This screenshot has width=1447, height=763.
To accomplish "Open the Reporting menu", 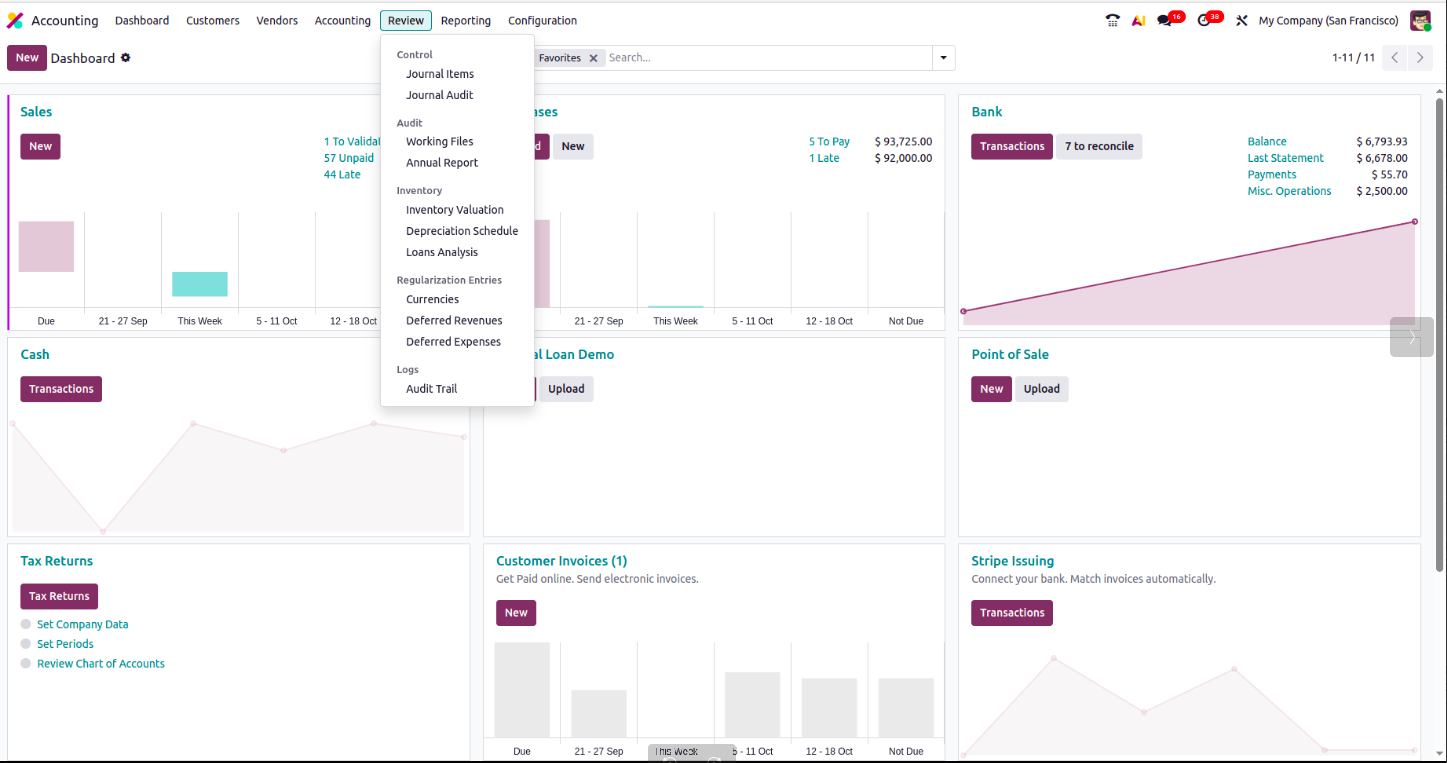I will pyautogui.click(x=465, y=20).
